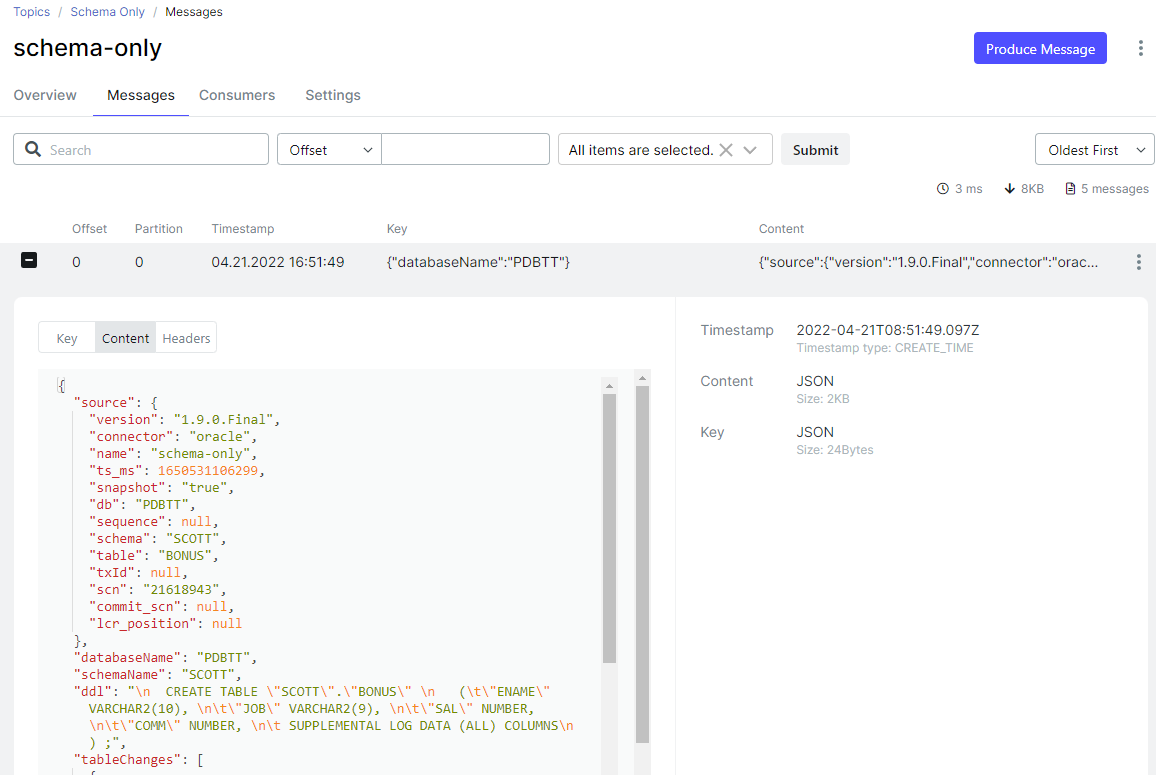Click the schema-only topic title
Viewport: 1156px width, 775px height.
pyautogui.click(x=88, y=48)
